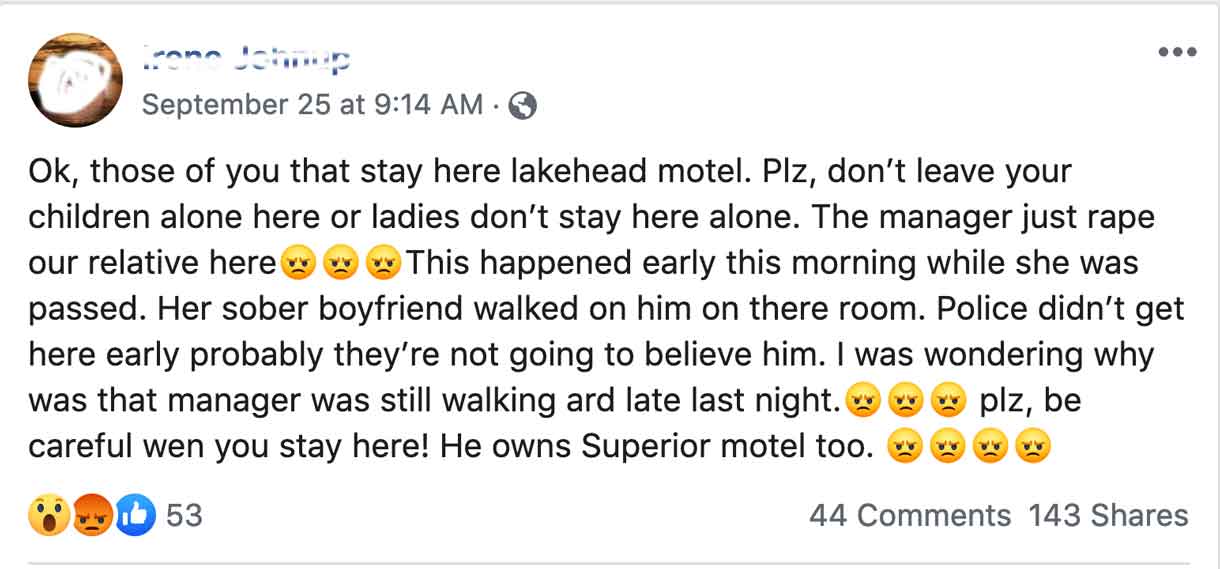Viewport: 1220px width, 569px height.
Task: Click the September 25 at 9:14 AM timestamp
Action: click(312, 104)
